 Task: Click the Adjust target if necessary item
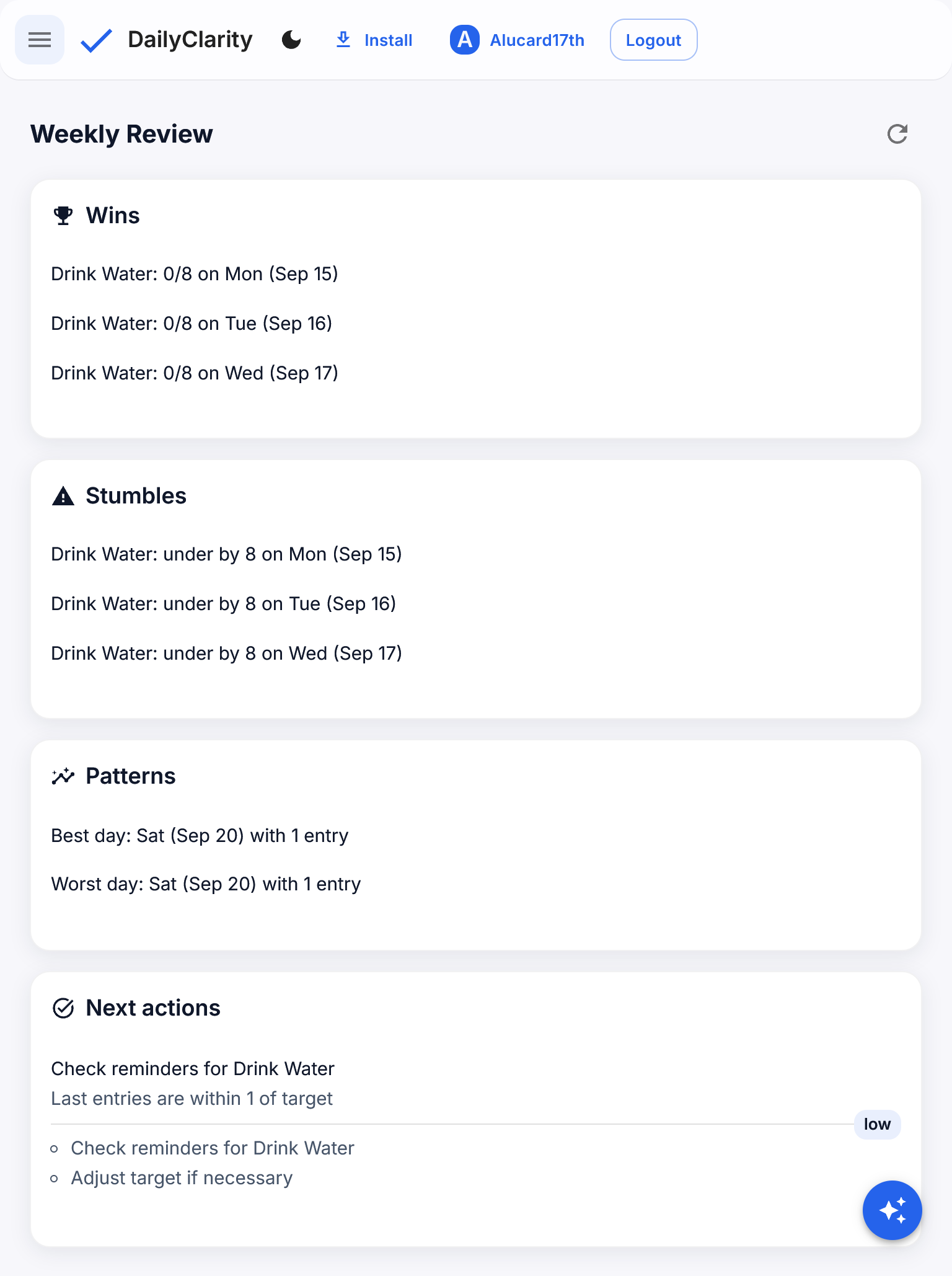(182, 1178)
